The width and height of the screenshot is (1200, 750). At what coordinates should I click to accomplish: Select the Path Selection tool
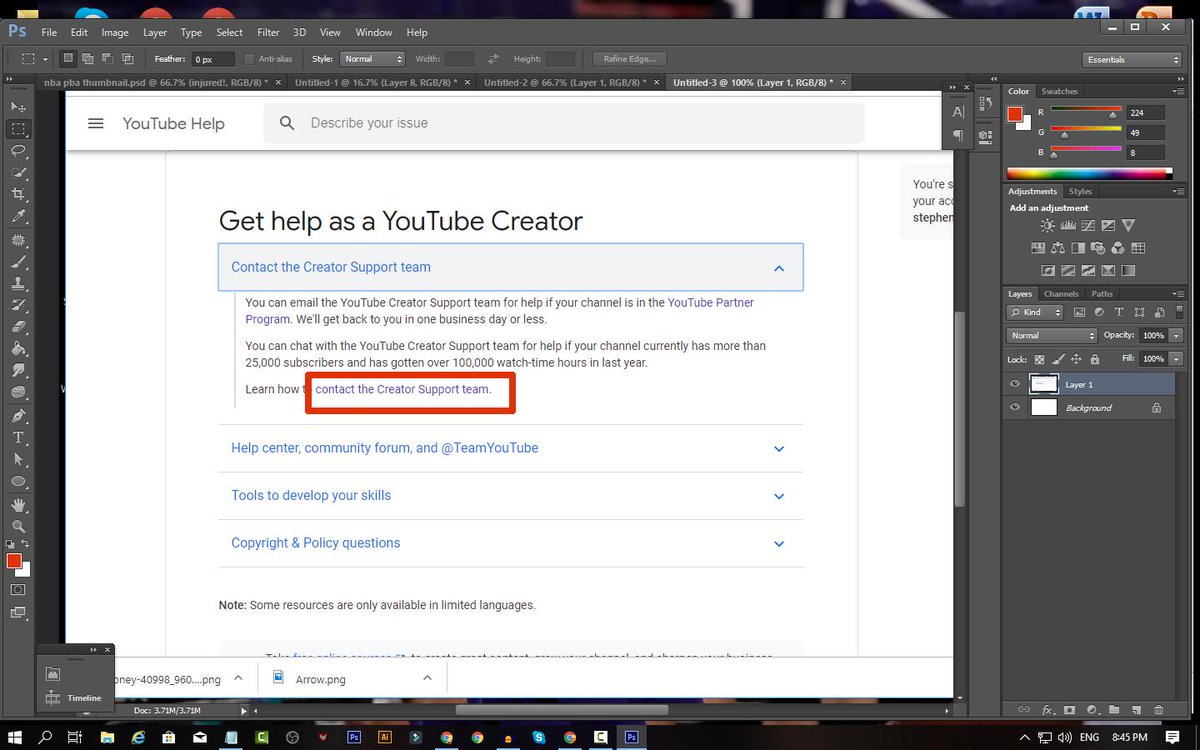tap(18, 460)
